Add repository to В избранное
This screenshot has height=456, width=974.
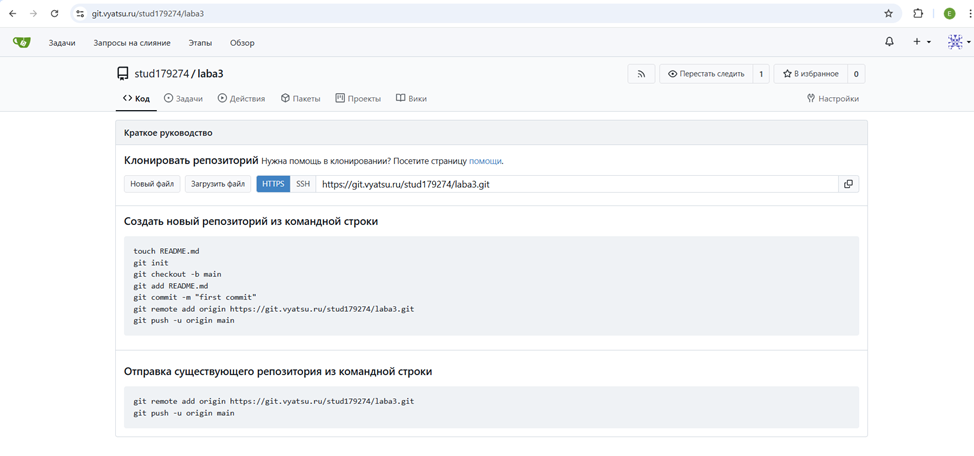[x=810, y=74]
